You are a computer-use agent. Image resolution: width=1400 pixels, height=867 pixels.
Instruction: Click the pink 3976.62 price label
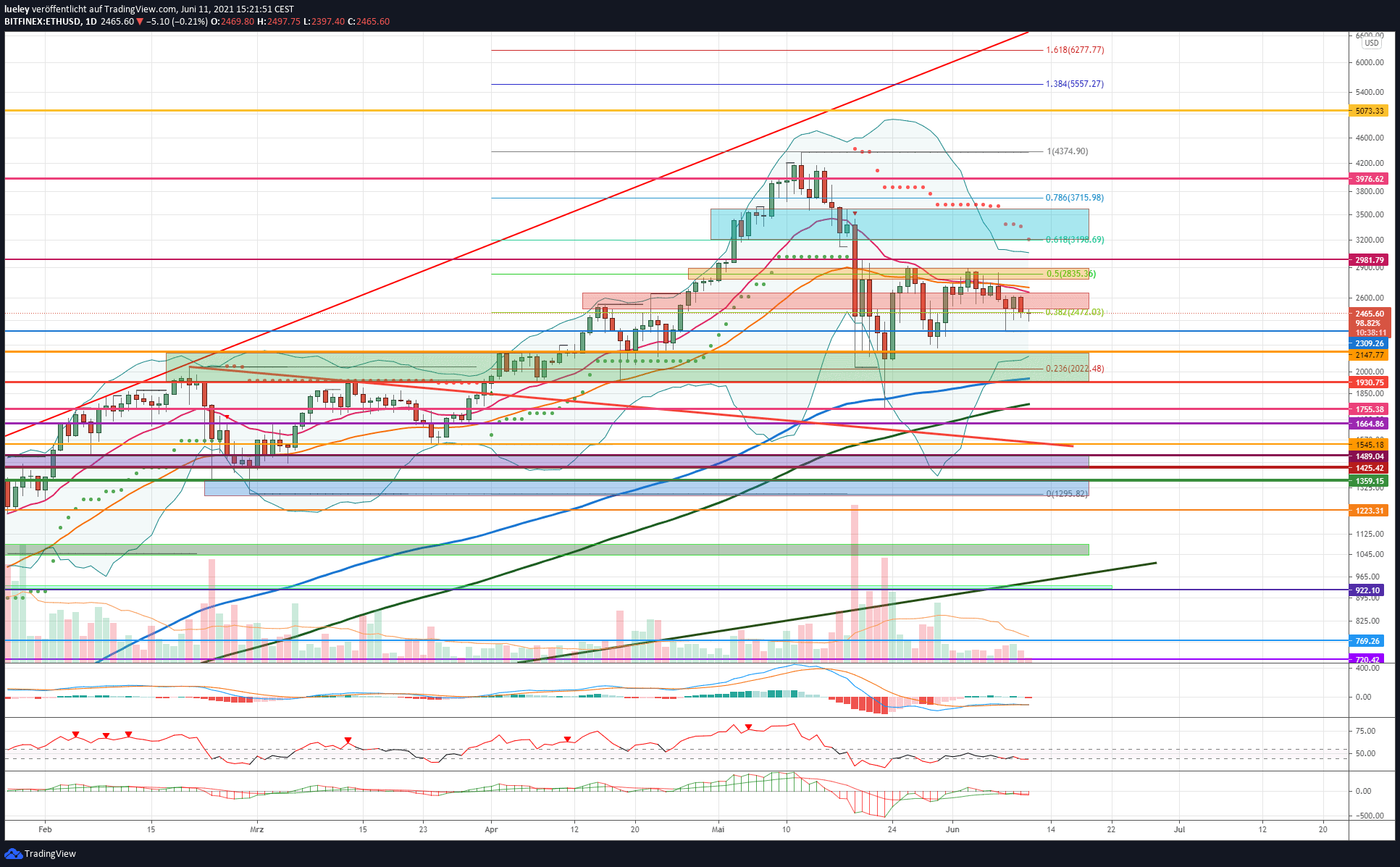coord(1369,179)
